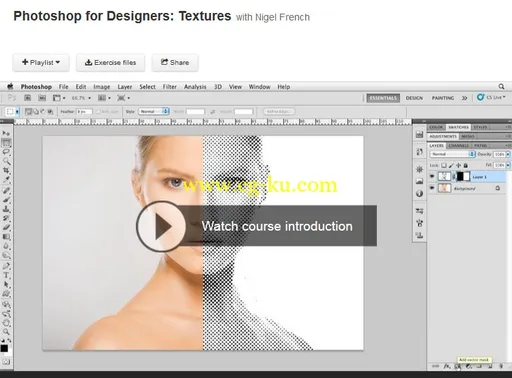Image resolution: width=512 pixels, height=378 pixels.
Task: Select the 3D Camera Orbit tool
Action: tap(6, 314)
